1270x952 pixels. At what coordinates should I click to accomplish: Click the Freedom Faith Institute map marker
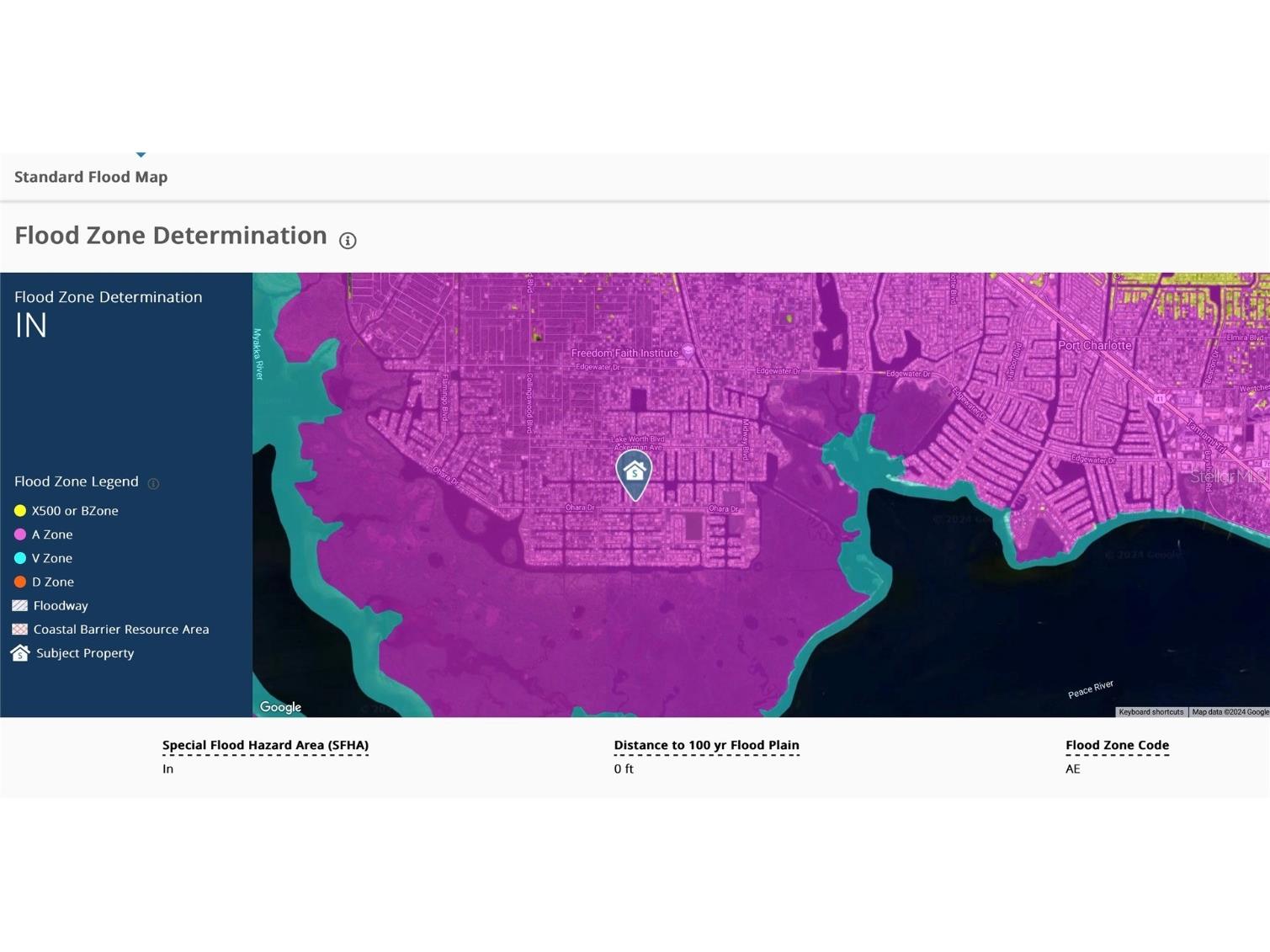point(688,351)
